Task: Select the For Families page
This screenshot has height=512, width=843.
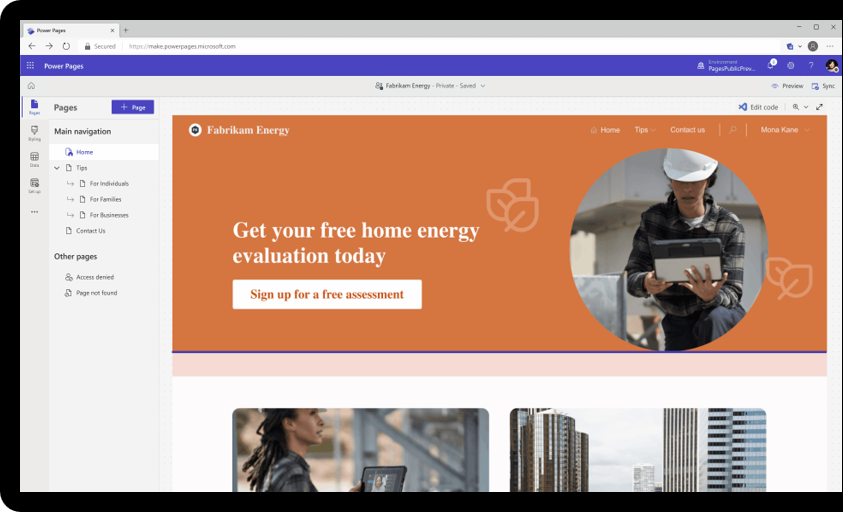Action: (105, 199)
